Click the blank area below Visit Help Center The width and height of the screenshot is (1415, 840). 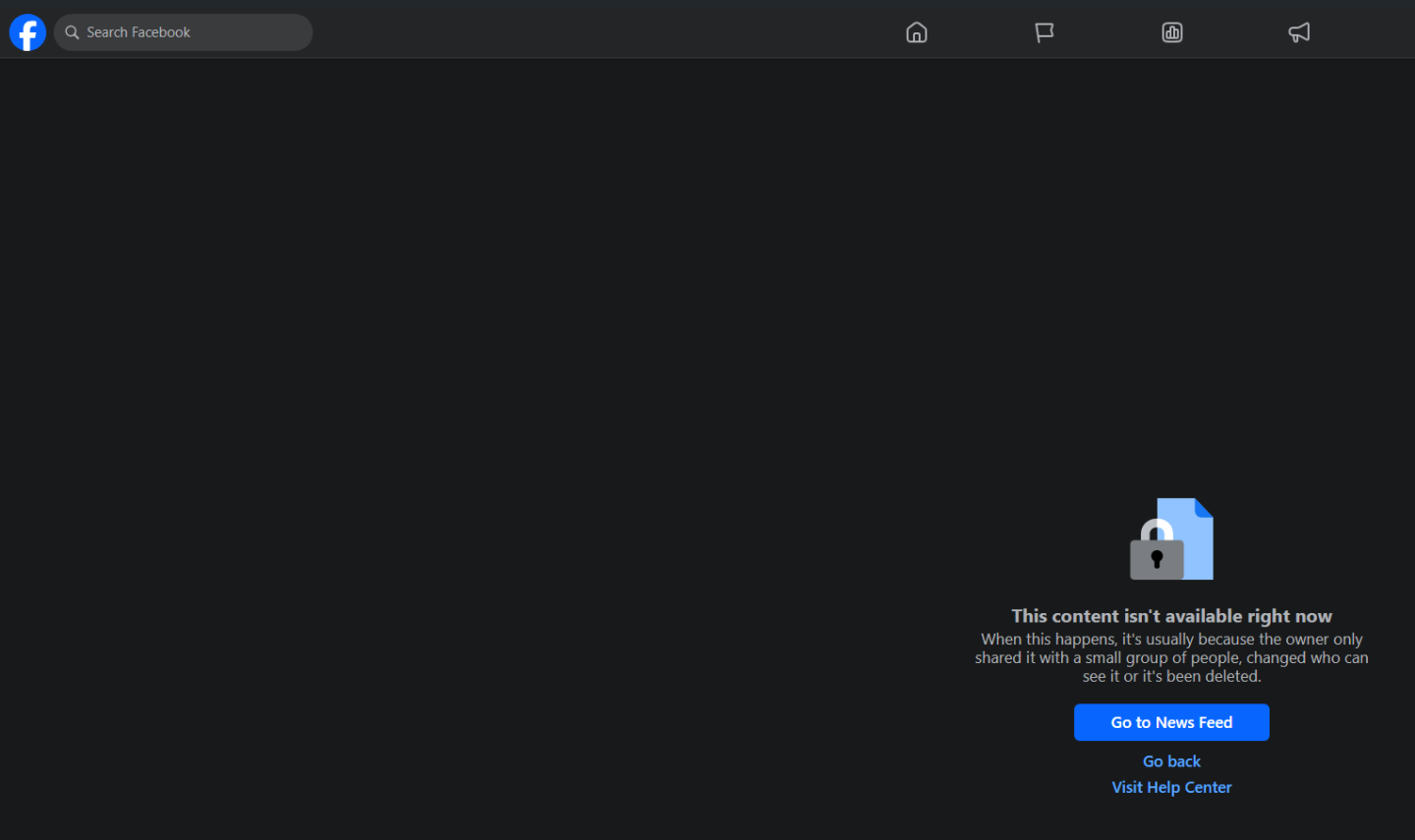pos(1171,820)
